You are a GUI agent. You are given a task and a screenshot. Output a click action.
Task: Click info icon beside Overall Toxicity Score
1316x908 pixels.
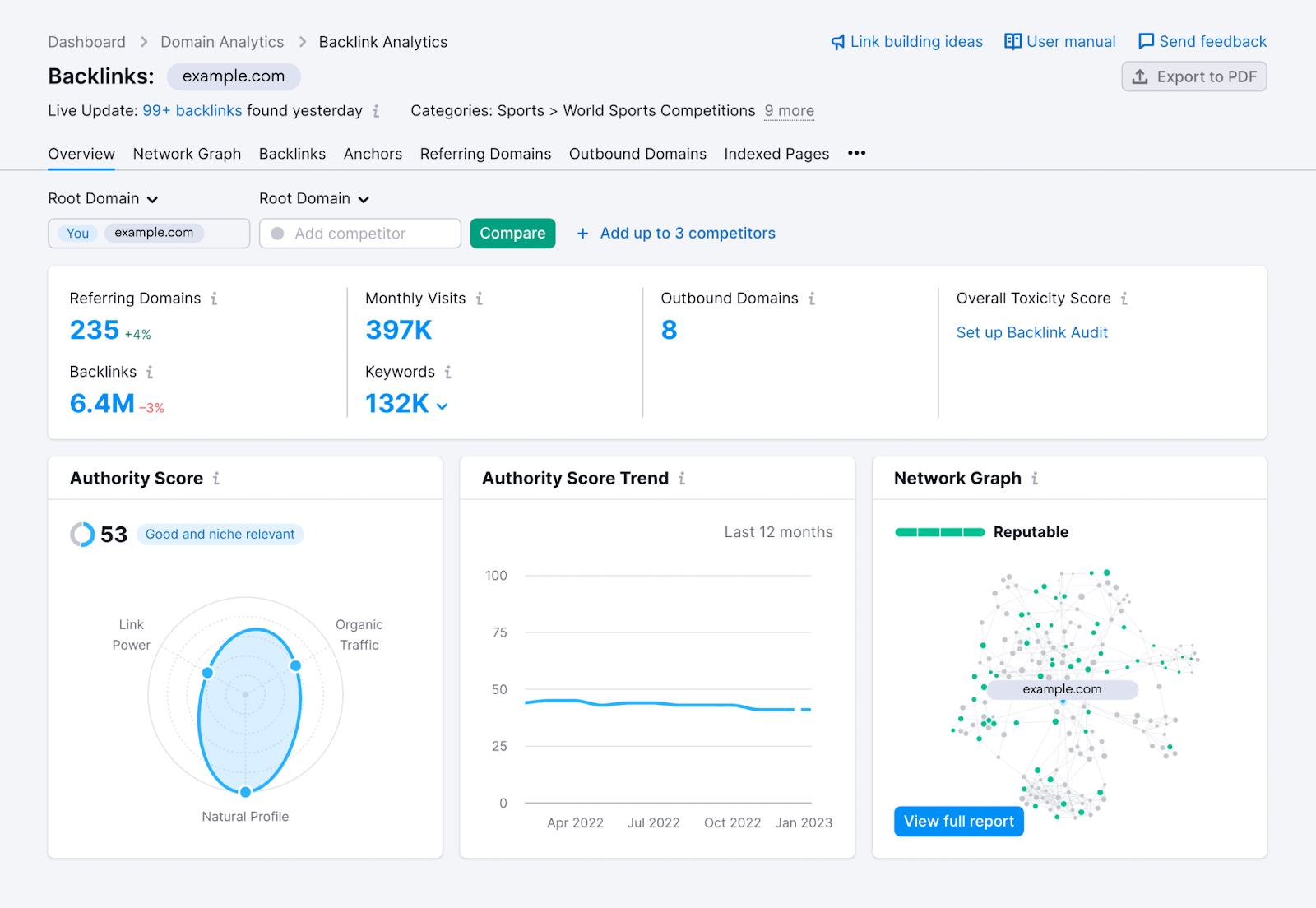click(1124, 299)
